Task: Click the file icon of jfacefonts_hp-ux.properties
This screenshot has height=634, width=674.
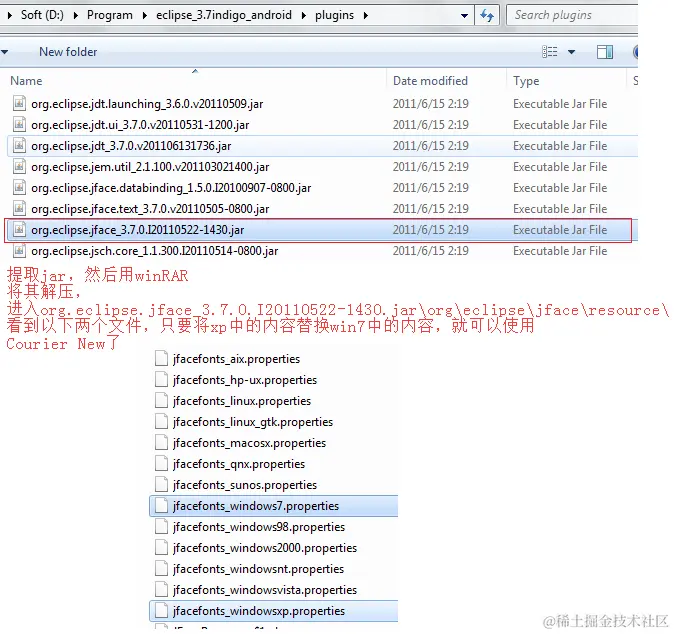Action: pos(161,380)
